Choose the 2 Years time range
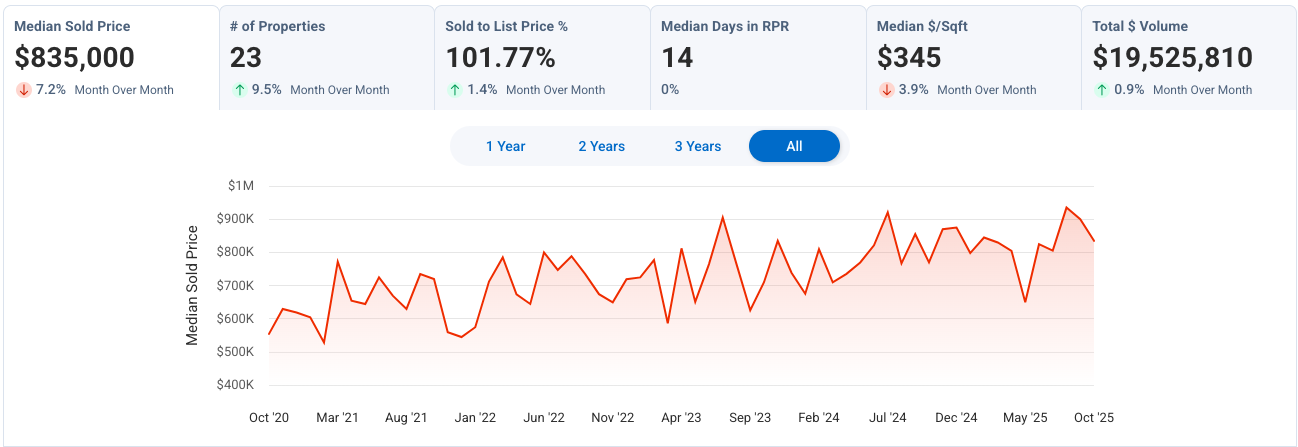This screenshot has width=1298, height=447. [x=601, y=146]
